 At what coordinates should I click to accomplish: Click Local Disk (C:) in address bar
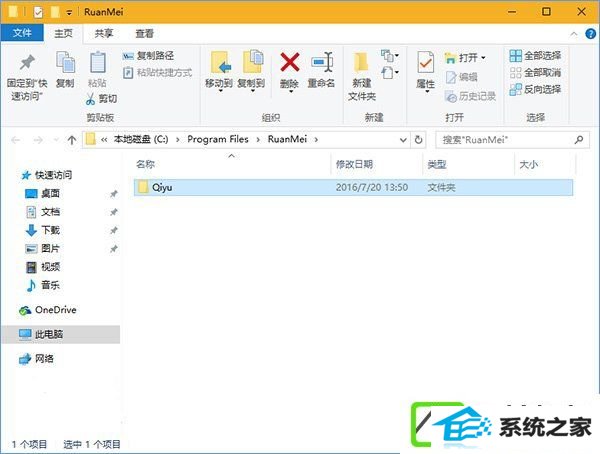140,139
